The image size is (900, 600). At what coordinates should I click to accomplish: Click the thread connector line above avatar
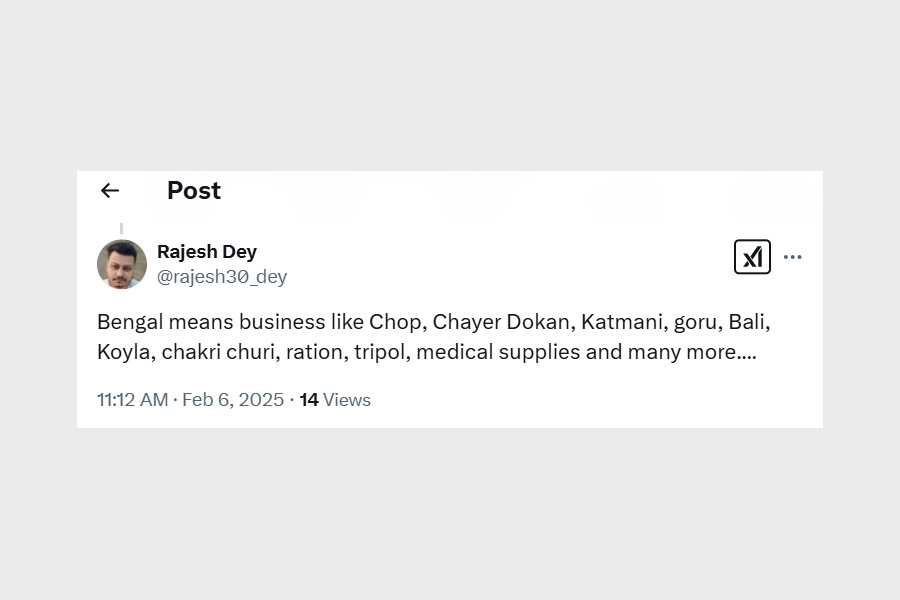(122, 229)
